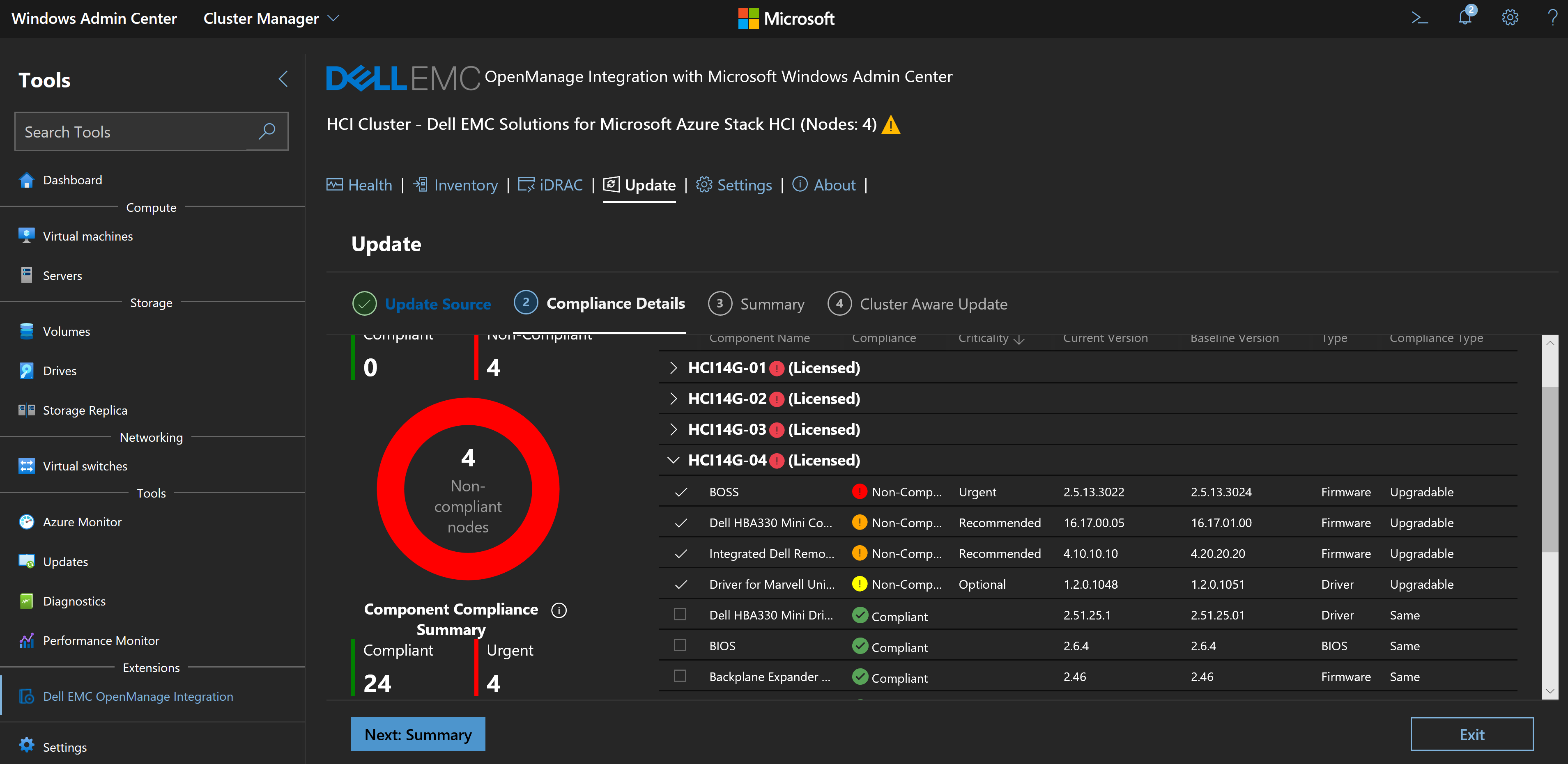The width and height of the screenshot is (1568, 764).
Task: Click the Component Name column header
Action: [x=759, y=338]
